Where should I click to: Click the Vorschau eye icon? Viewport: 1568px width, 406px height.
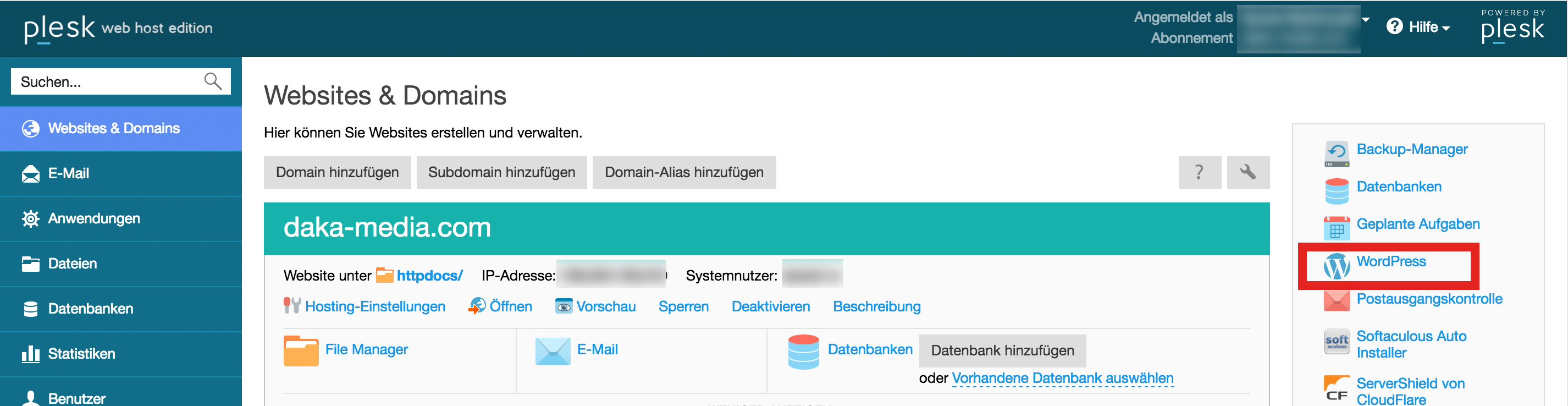pos(564,306)
